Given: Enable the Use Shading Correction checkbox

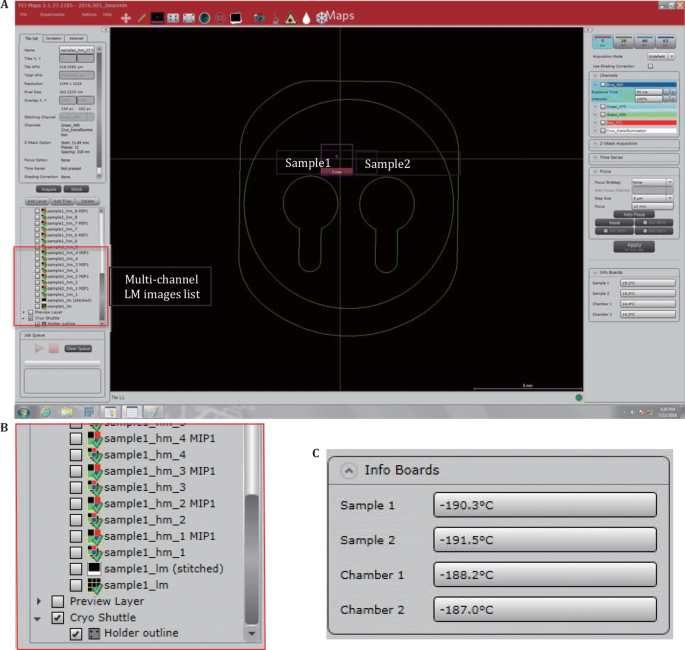Looking at the screenshot, I should (650, 65).
